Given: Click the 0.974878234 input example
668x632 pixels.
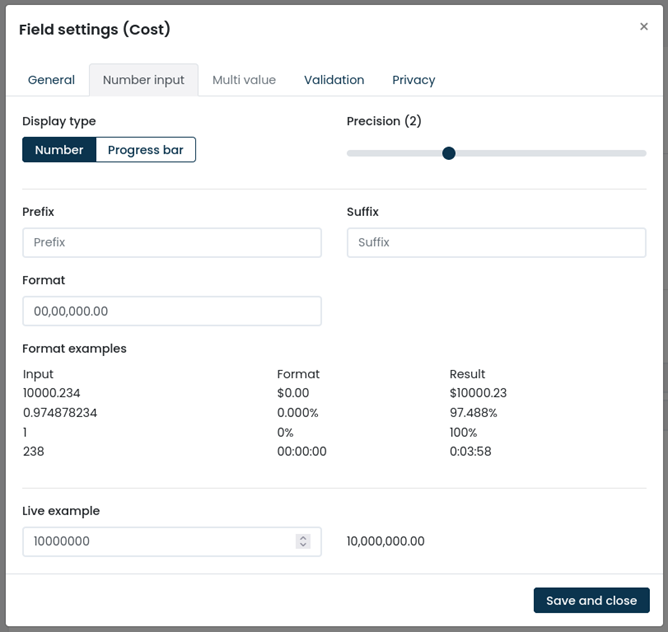Looking at the screenshot, I should 60,413.
